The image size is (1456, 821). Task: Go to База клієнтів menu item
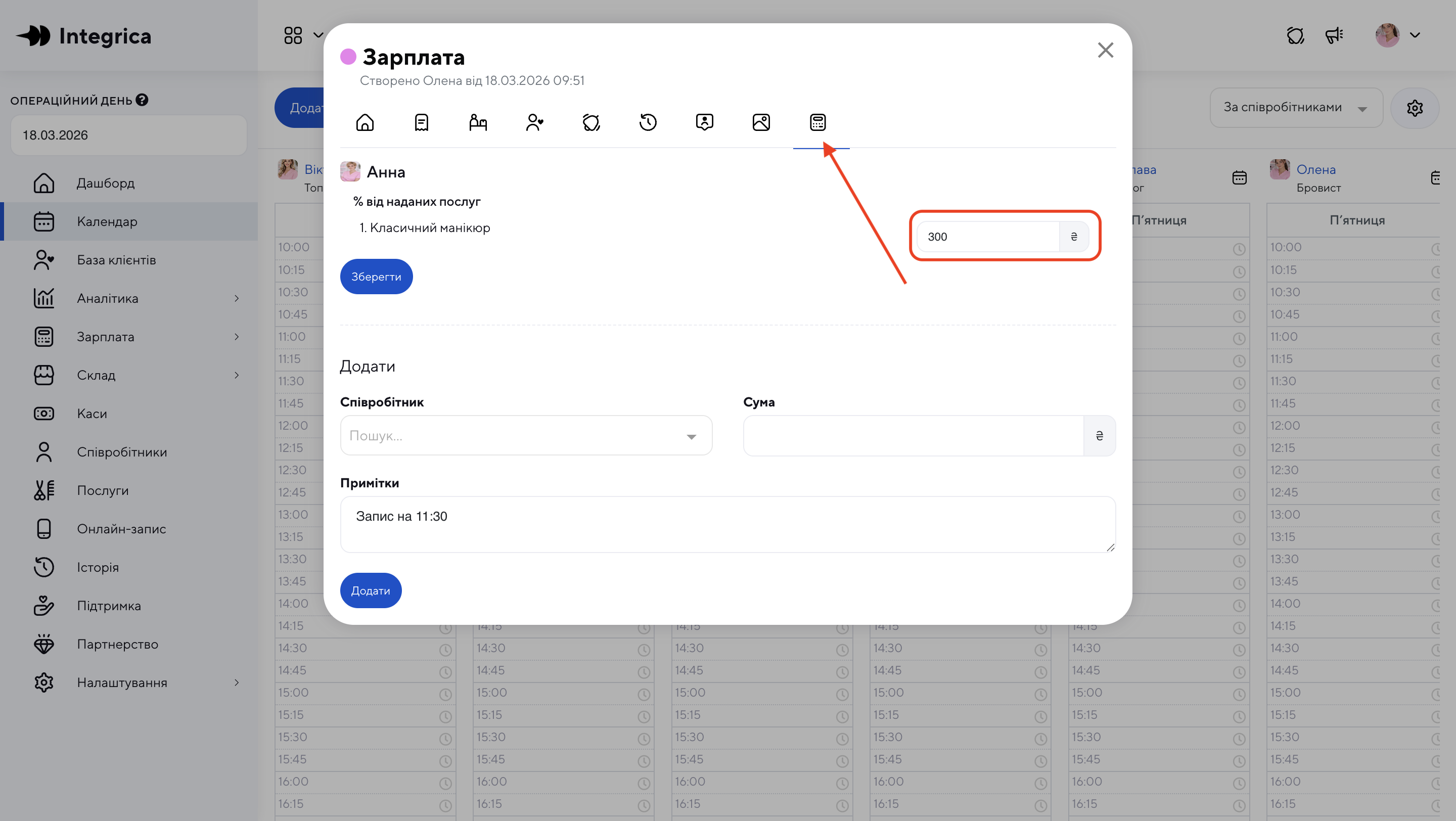pyautogui.click(x=116, y=260)
